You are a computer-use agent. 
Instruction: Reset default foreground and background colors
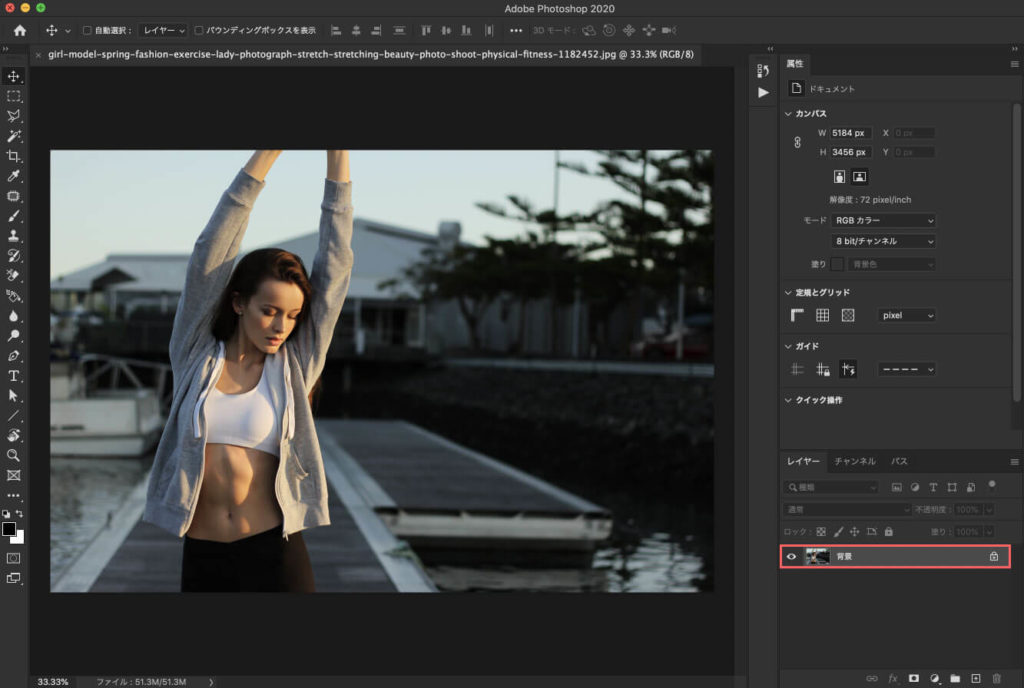pos(6,514)
